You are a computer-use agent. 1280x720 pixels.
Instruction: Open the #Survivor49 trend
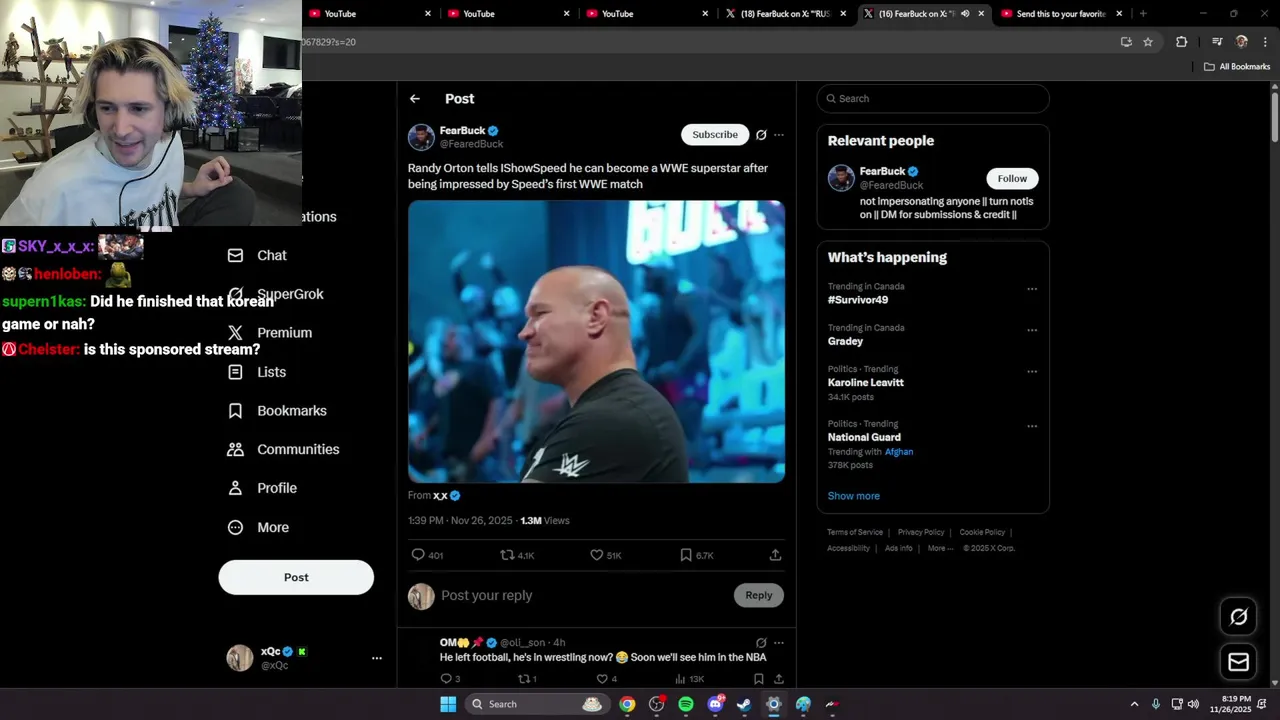pyautogui.click(x=858, y=300)
